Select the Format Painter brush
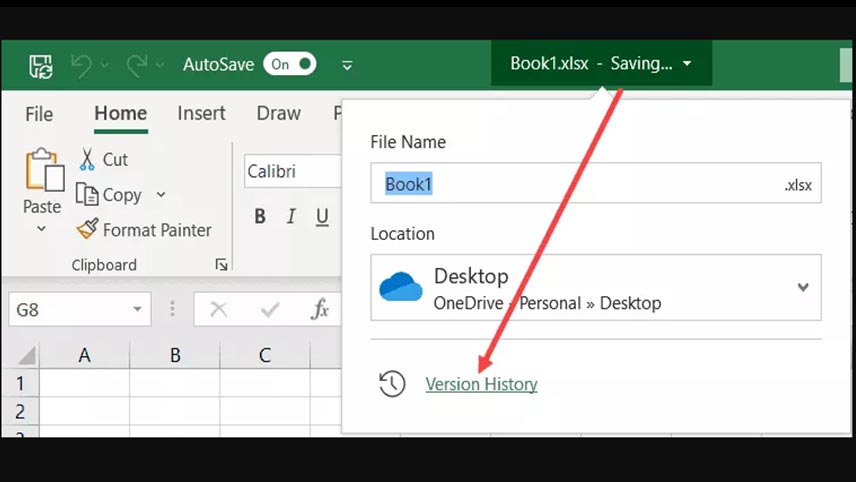Viewport: 856px width, 482px height. [x=87, y=229]
